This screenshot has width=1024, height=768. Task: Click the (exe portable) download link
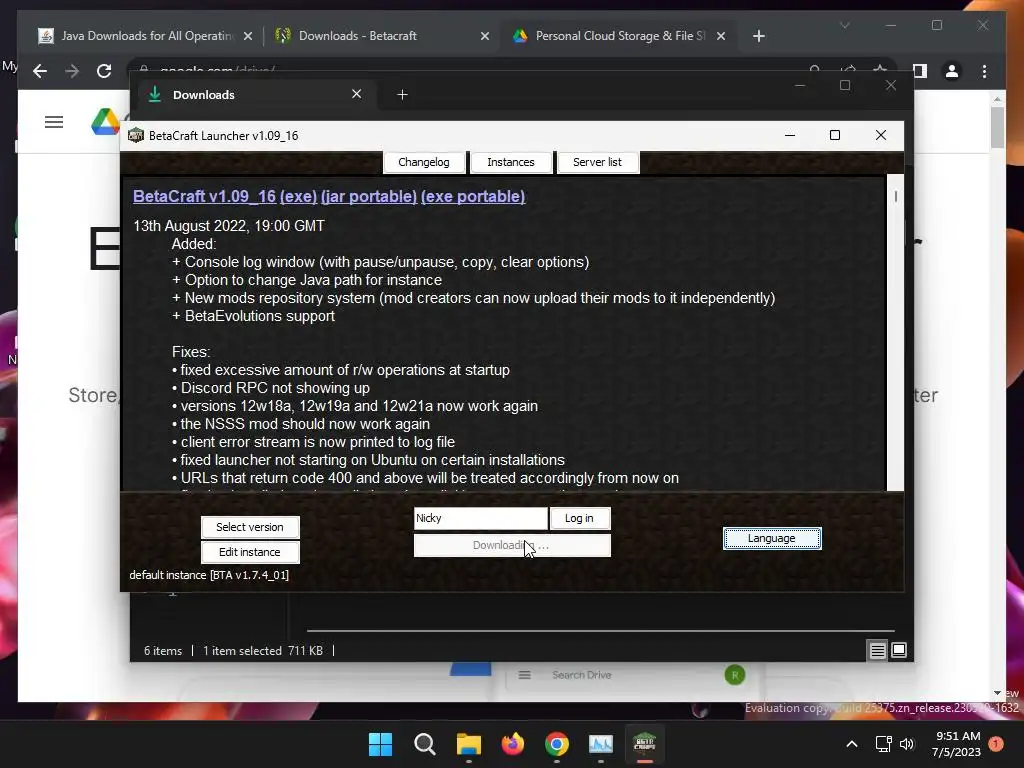(473, 197)
